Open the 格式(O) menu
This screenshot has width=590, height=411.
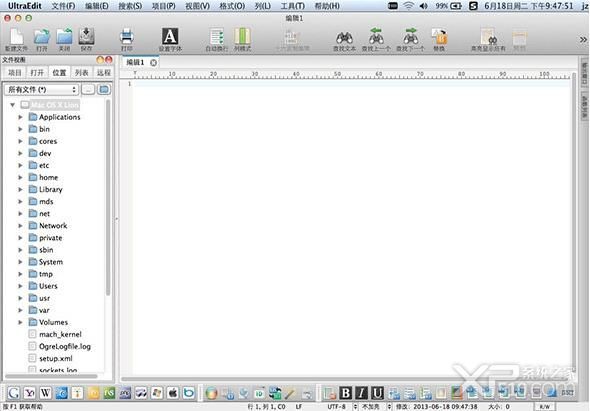[x=232, y=6]
